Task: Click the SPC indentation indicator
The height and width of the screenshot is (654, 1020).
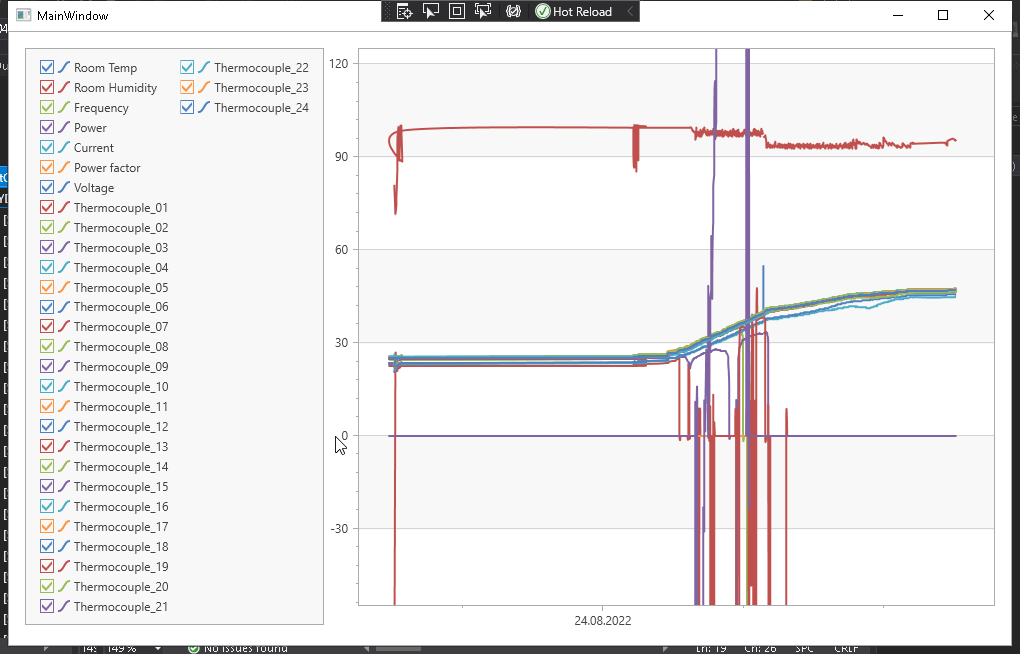Action: tap(803, 647)
